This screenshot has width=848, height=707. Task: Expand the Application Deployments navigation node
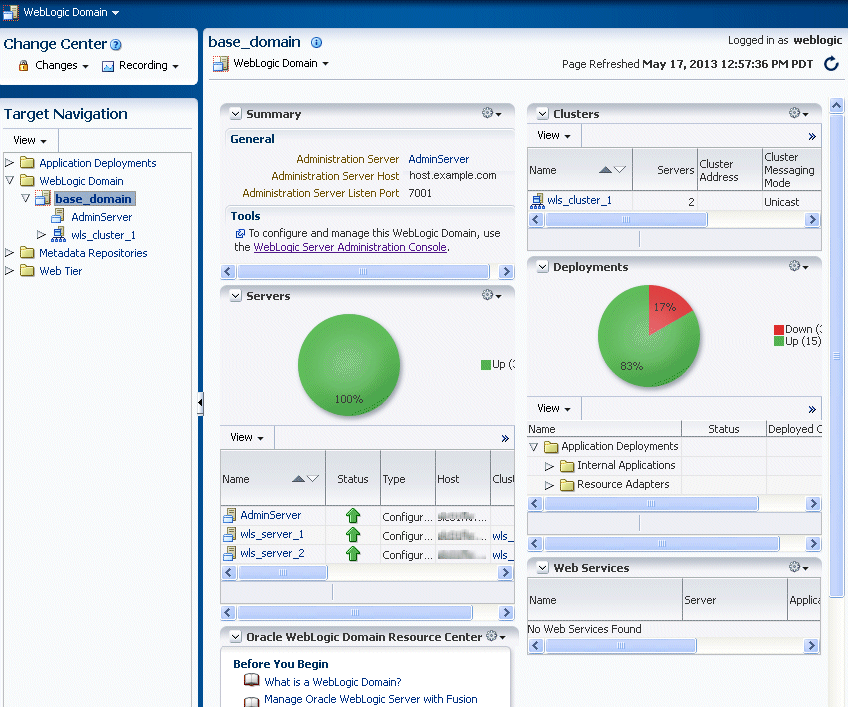click(x=9, y=162)
